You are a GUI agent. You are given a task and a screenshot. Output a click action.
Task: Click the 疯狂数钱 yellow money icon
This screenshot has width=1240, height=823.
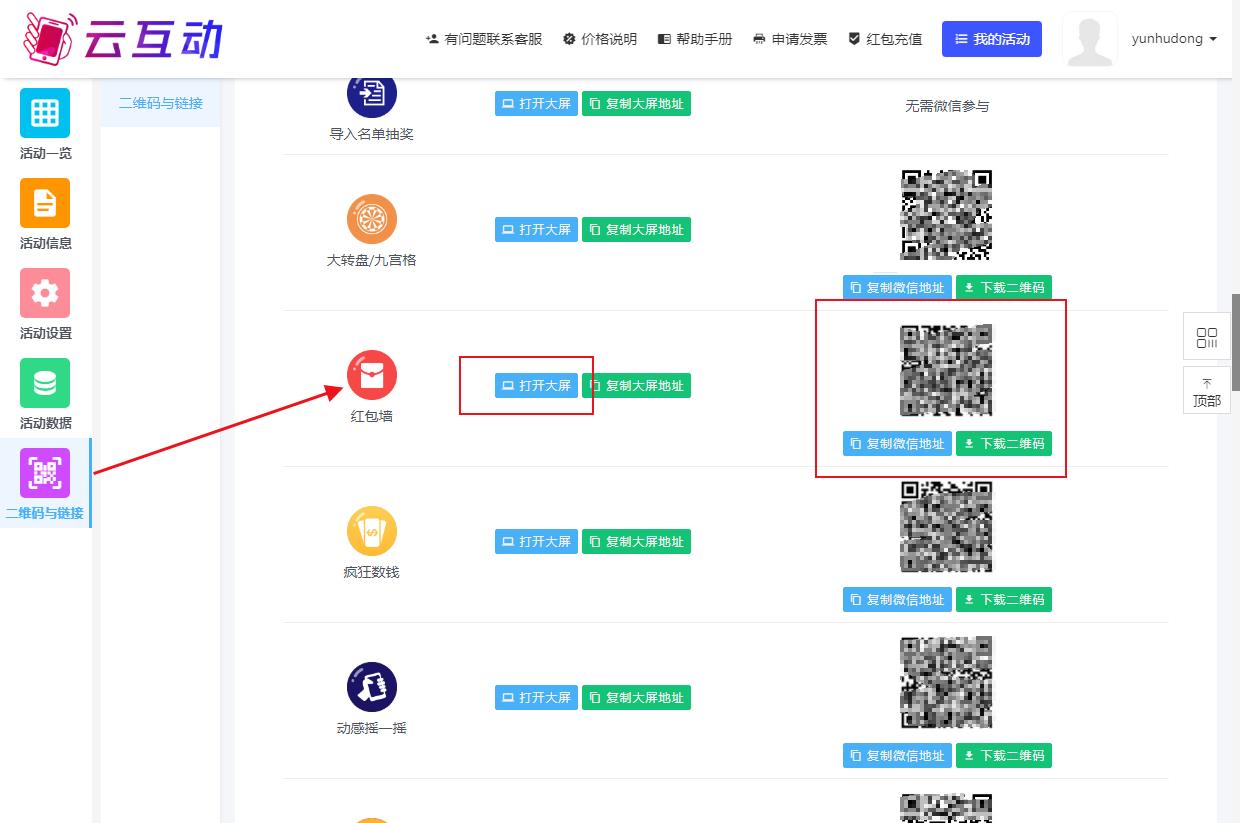(x=372, y=531)
